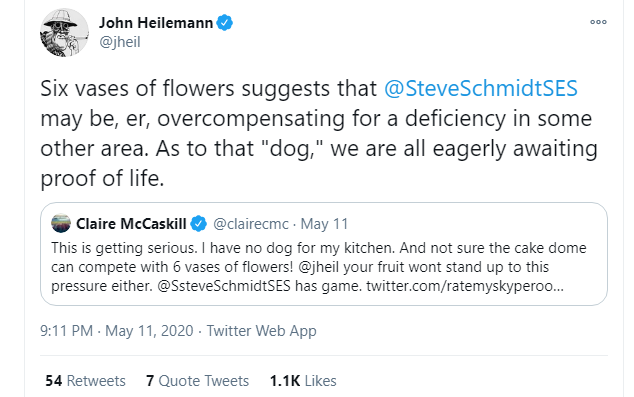The width and height of the screenshot is (634, 397).
Task: Open John Heilemann's profile avatar
Action: [64, 32]
